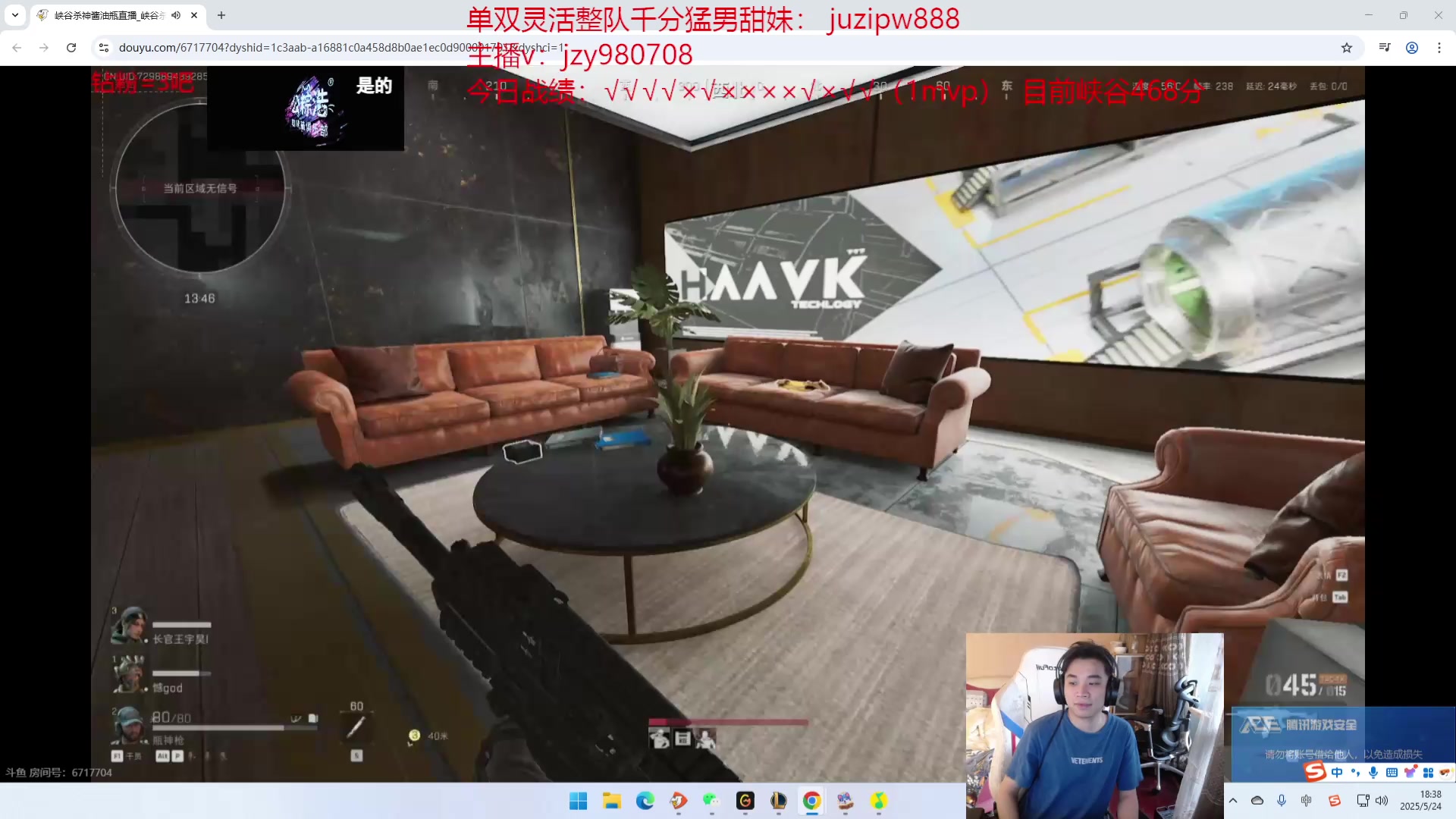1456x819 pixels.
Task: Open the Windows Start menu
Action: (x=579, y=801)
